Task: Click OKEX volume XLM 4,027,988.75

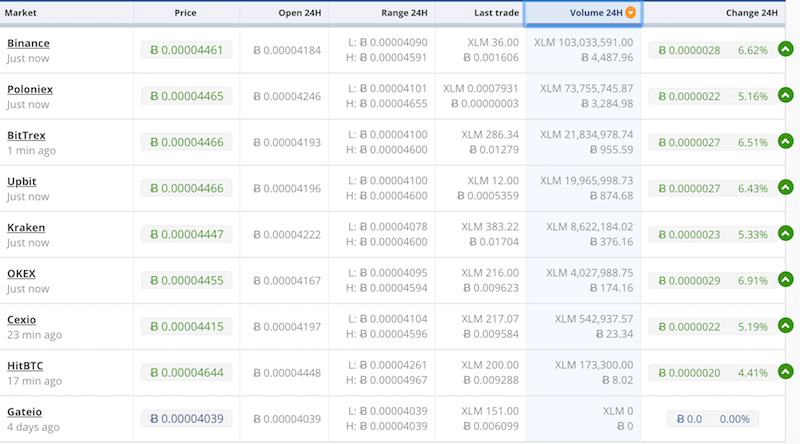Action: 590,273
